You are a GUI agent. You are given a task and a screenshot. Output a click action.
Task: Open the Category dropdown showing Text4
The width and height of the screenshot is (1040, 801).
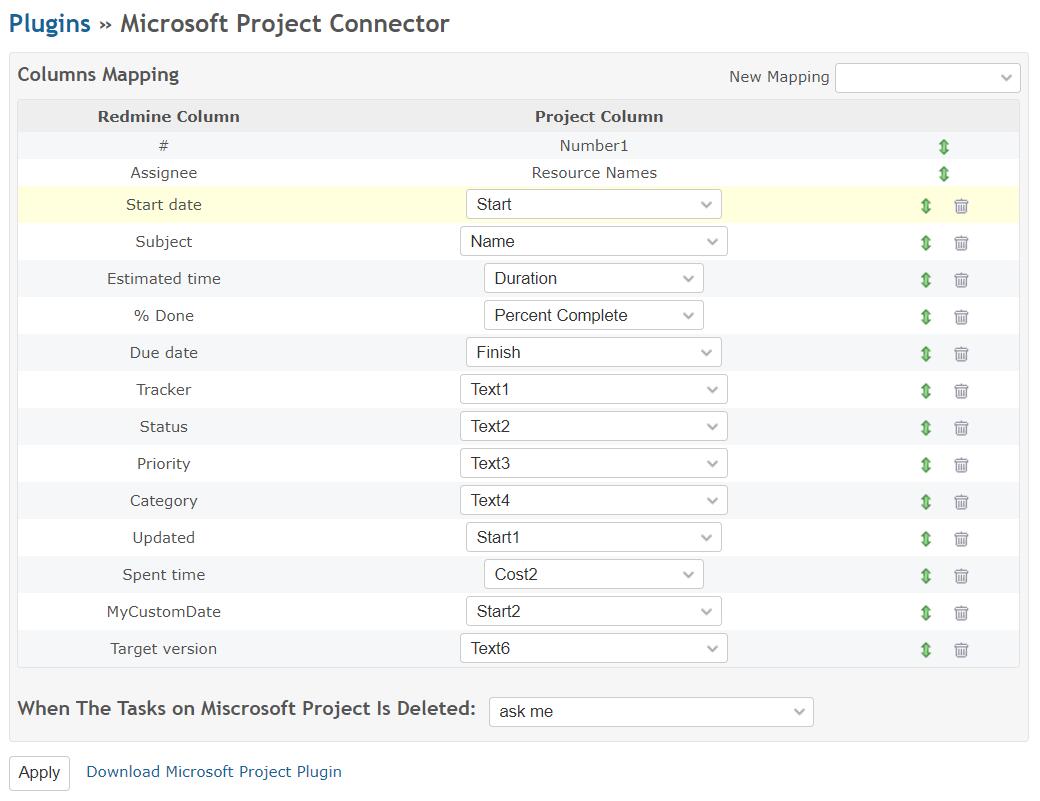(x=594, y=501)
